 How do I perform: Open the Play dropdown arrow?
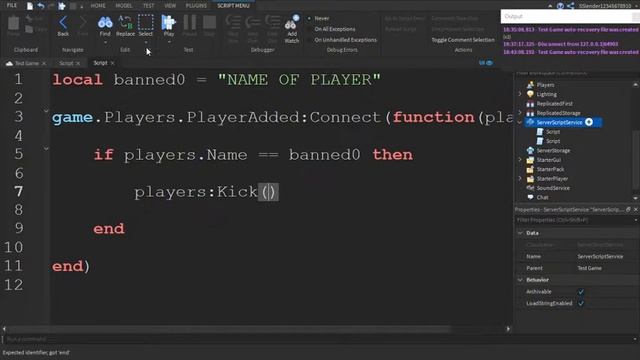pos(169,42)
